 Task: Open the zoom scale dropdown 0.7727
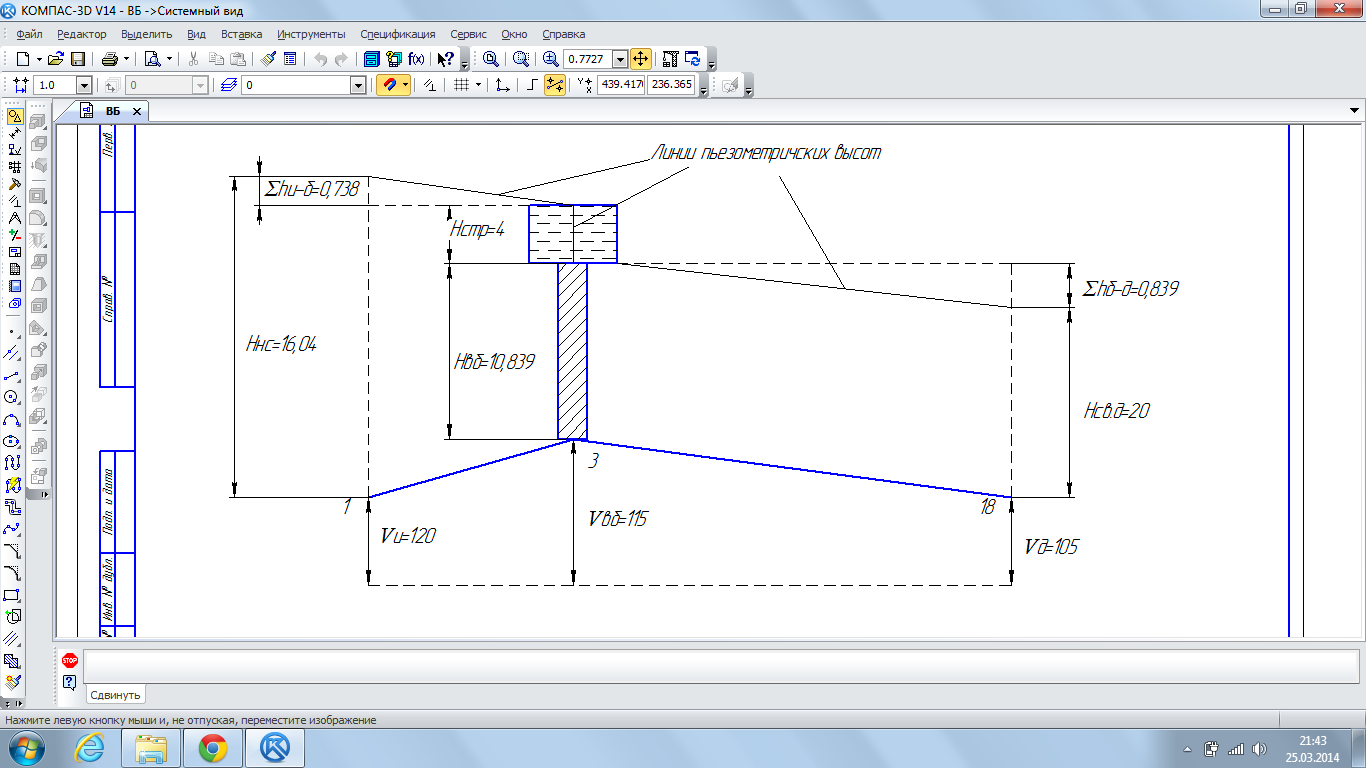pos(620,59)
